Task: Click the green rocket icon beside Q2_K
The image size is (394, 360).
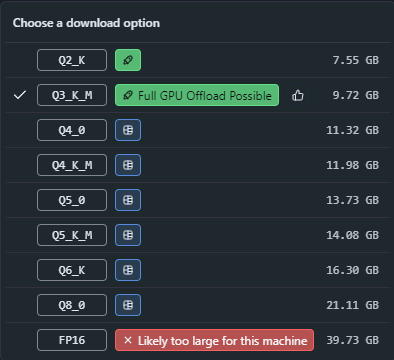Action: (128, 60)
